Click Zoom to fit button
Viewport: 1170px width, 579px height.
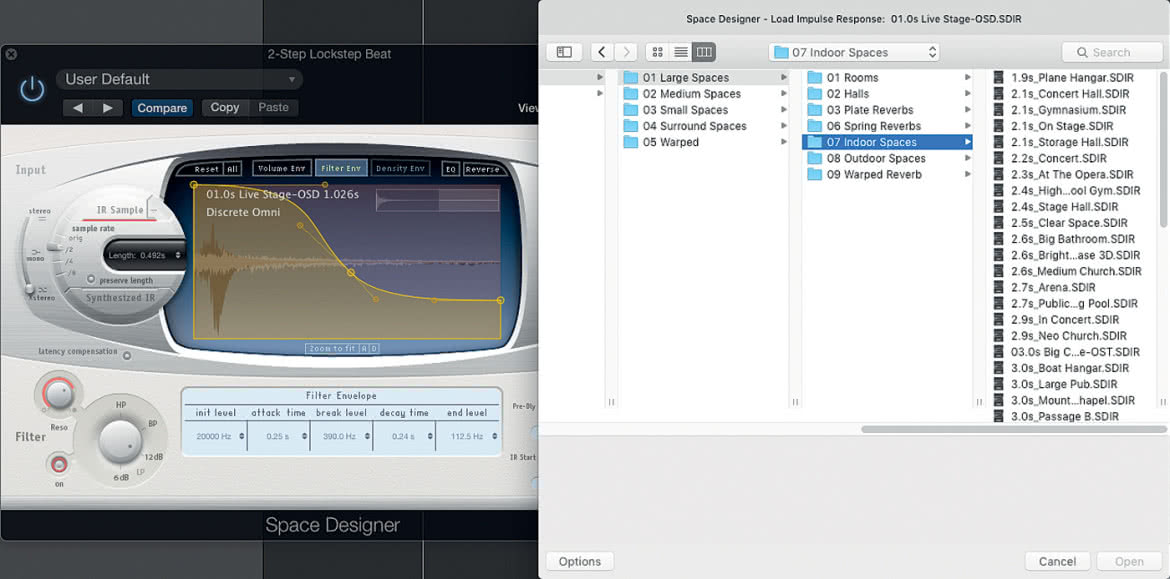[x=333, y=348]
